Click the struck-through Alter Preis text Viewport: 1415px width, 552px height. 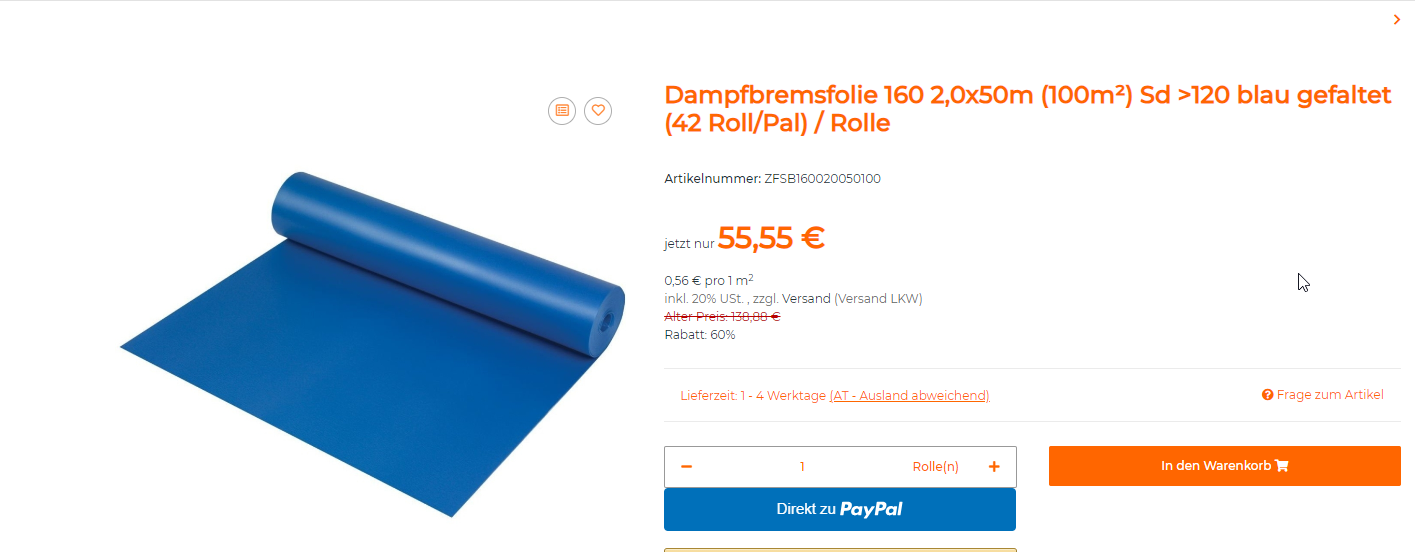722,317
